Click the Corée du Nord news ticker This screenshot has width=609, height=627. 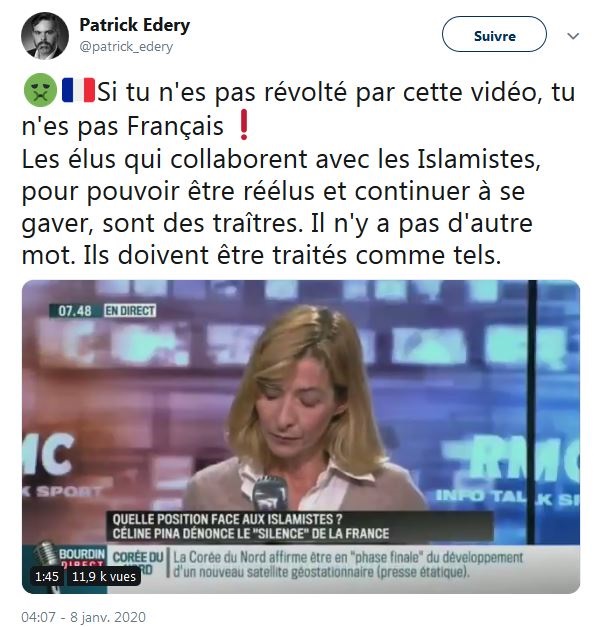point(347,565)
